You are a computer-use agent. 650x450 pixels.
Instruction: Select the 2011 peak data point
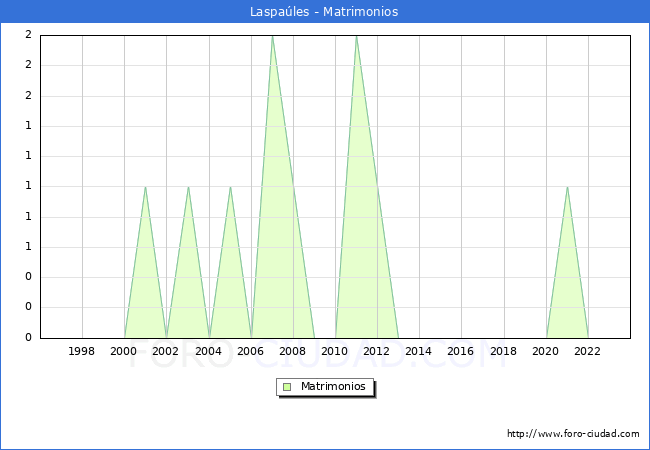point(356,36)
